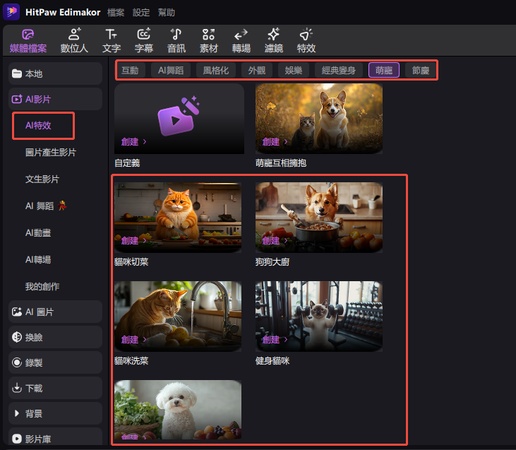Click the 貓咪洗菜 label
Image resolution: width=516 pixels, height=450 pixels.
click(131, 361)
